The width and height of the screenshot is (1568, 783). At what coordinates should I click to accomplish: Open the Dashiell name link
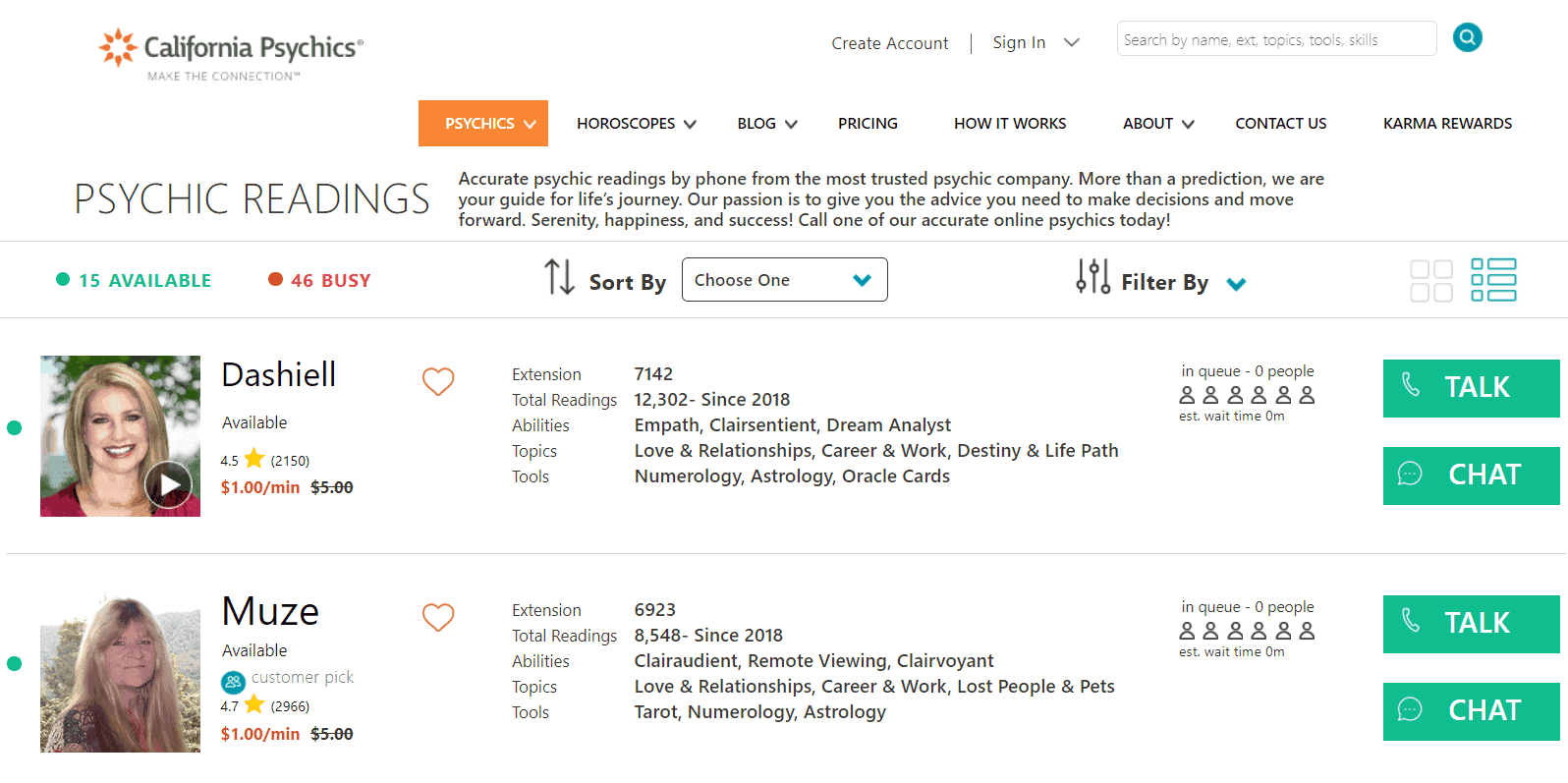pyautogui.click(x=279, y=374)
